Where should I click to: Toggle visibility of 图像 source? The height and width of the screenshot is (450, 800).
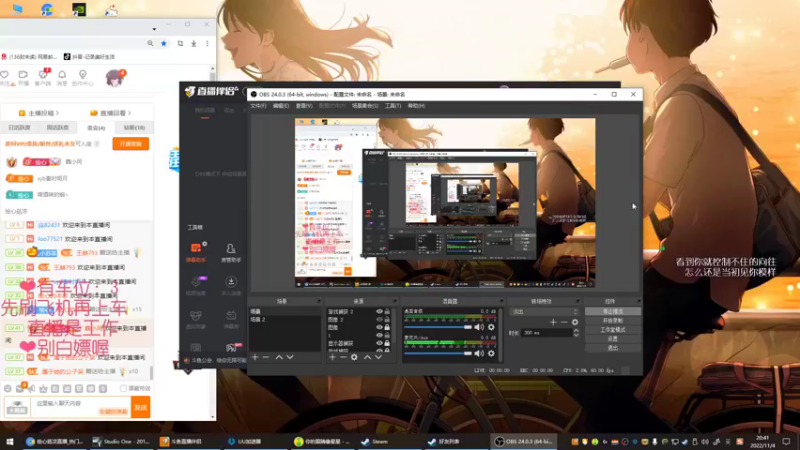379,327
